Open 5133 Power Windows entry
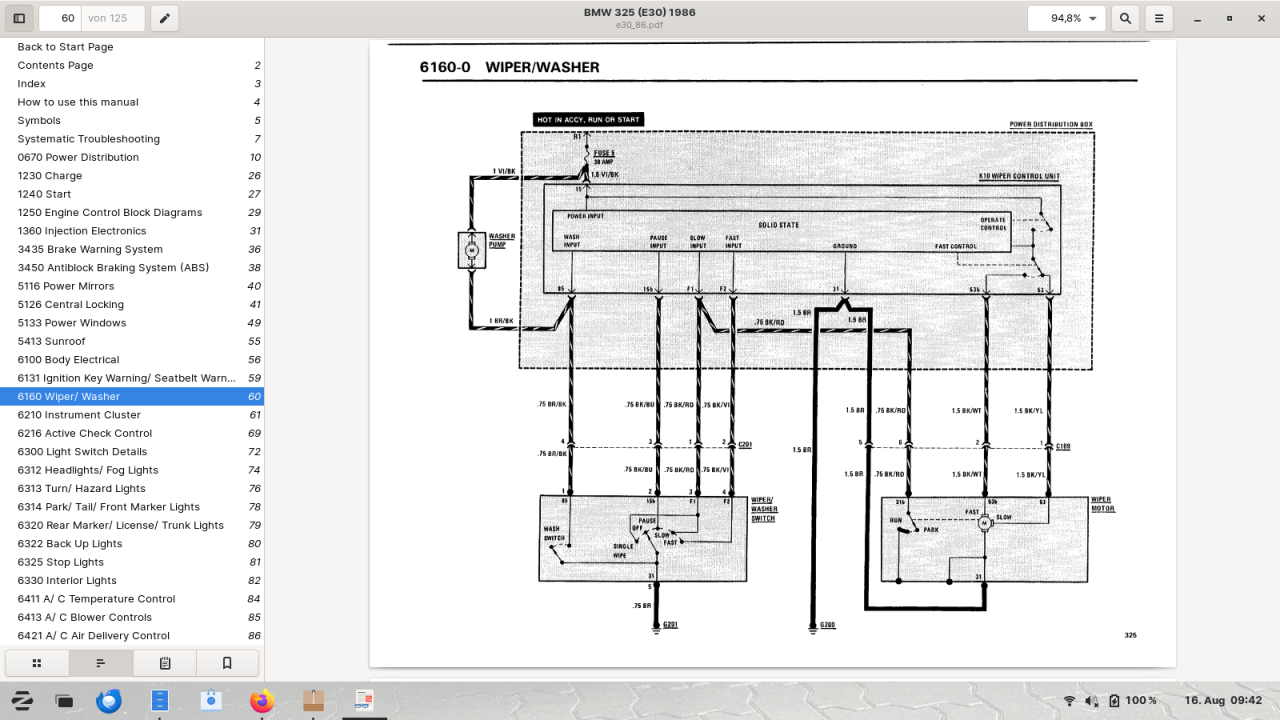This screenshot has width=1280, height=720. coord(132,323)
